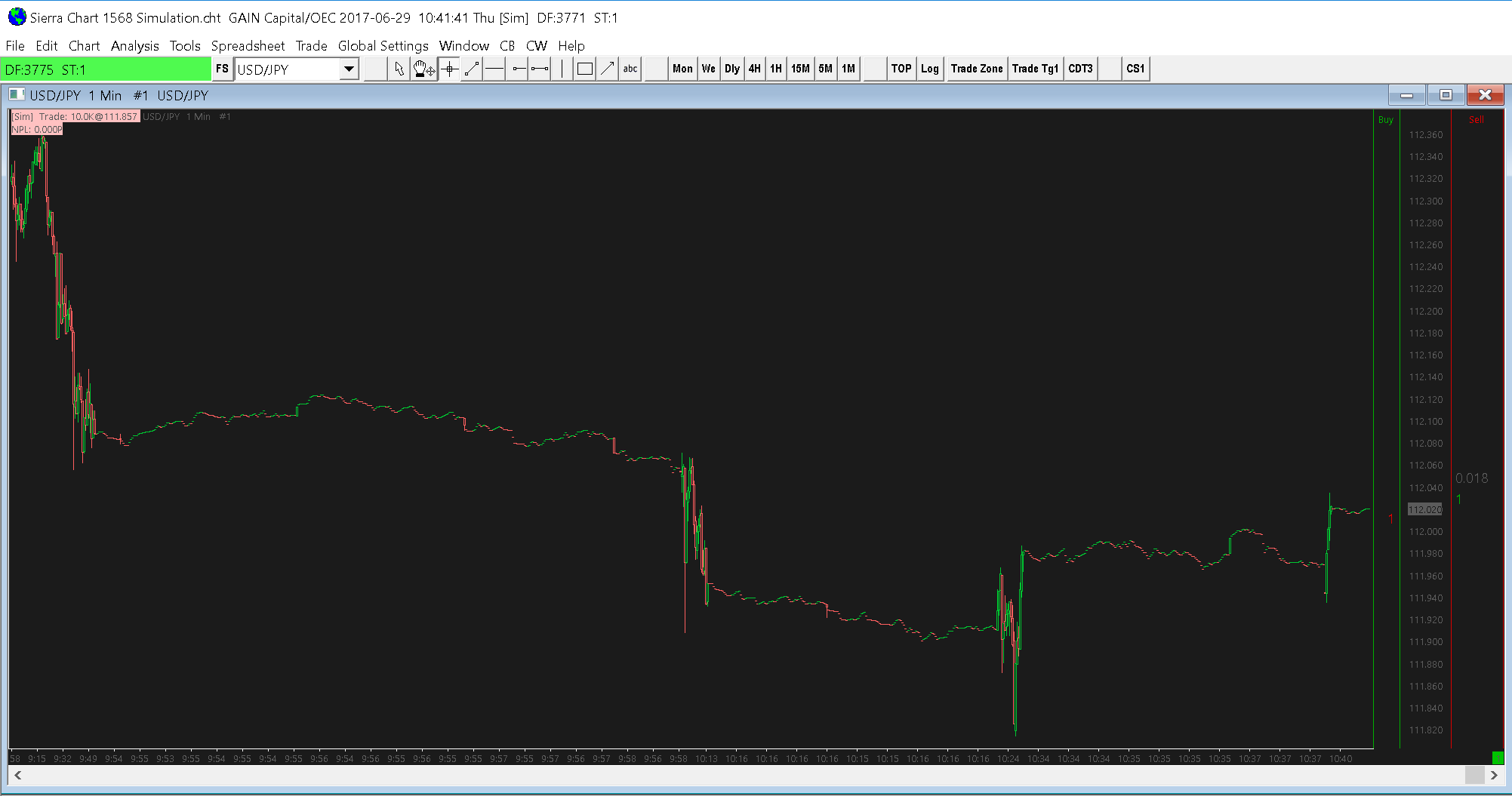Image resolution: width=1512 pixels, height=796 pixels.
Task: Click the highlighted 112.020 current price label
Action: click(x=1425, y=509)
